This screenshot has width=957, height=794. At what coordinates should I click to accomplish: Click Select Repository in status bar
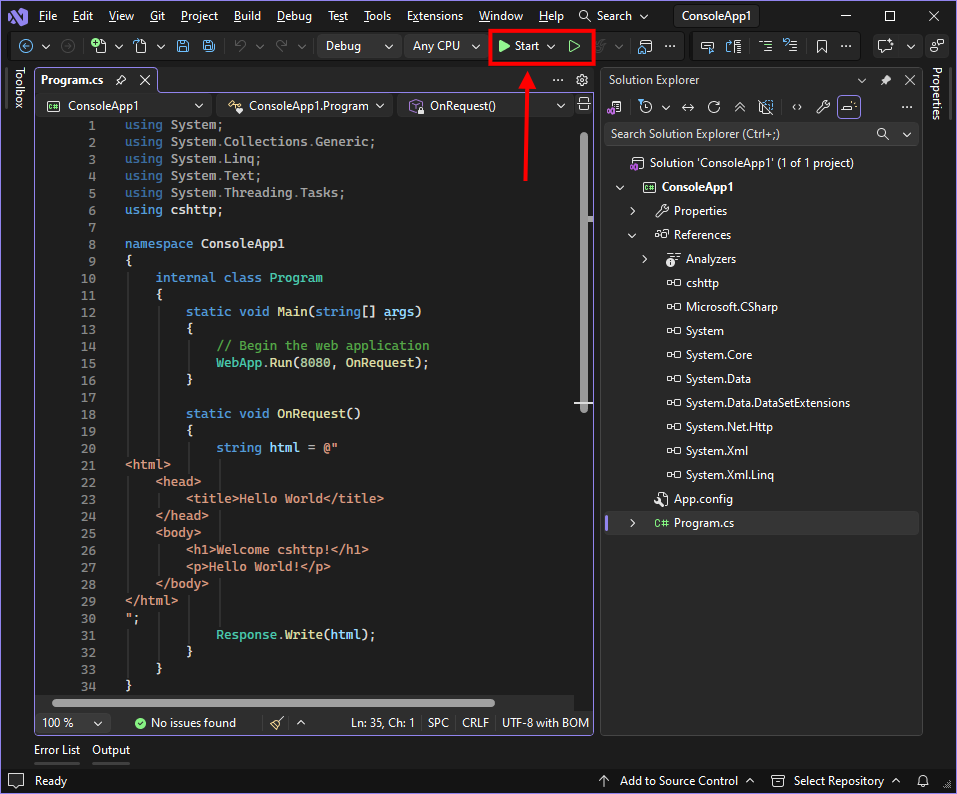coord(836,781)
